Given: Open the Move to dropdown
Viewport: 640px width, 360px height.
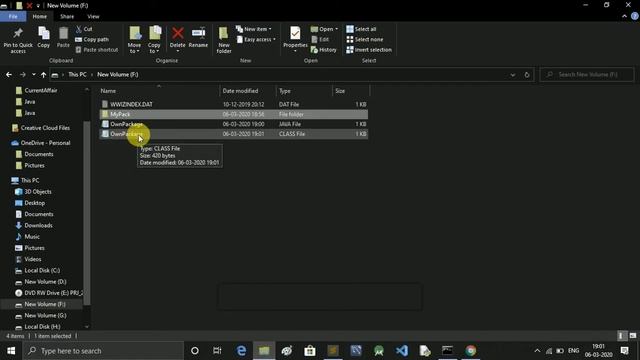Looking at the screenshot, I should [x=134, y=40].
